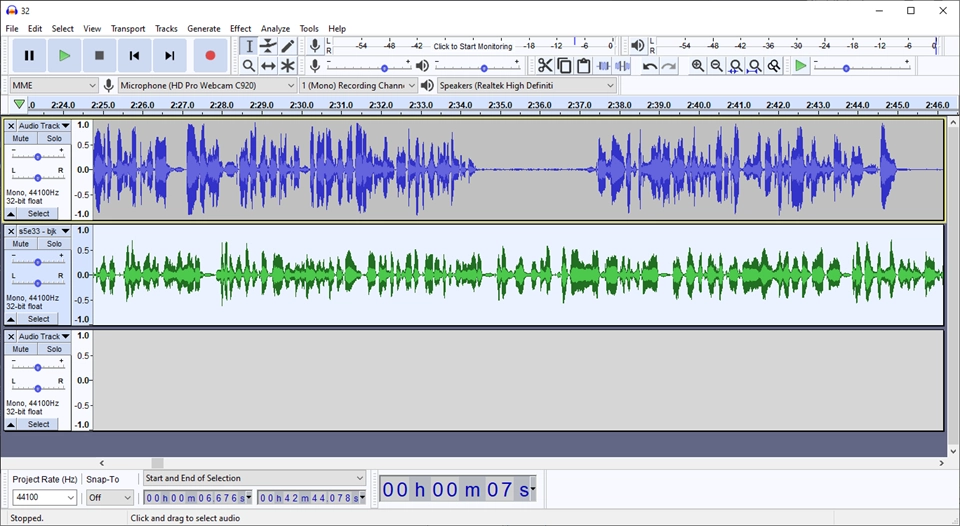This screenshot has width=960, height=526.
Task: Open the Analyze menu
Action: coord(275,29)
